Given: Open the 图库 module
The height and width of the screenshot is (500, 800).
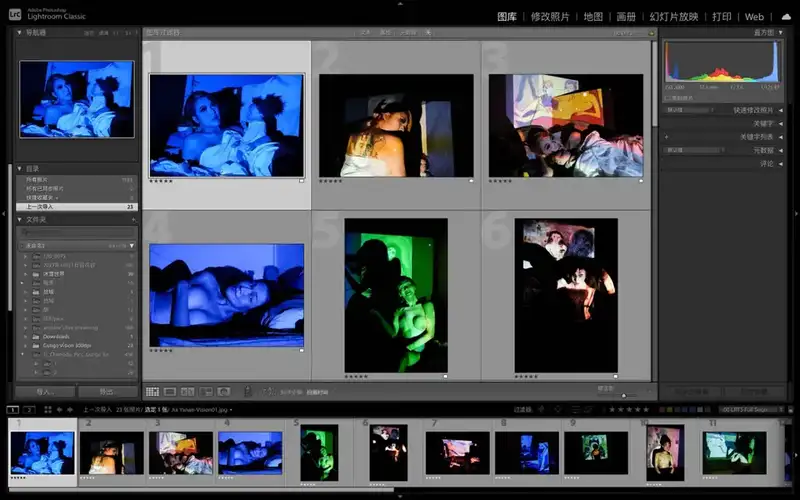Looking at the screenshot, I should (507, 17).
